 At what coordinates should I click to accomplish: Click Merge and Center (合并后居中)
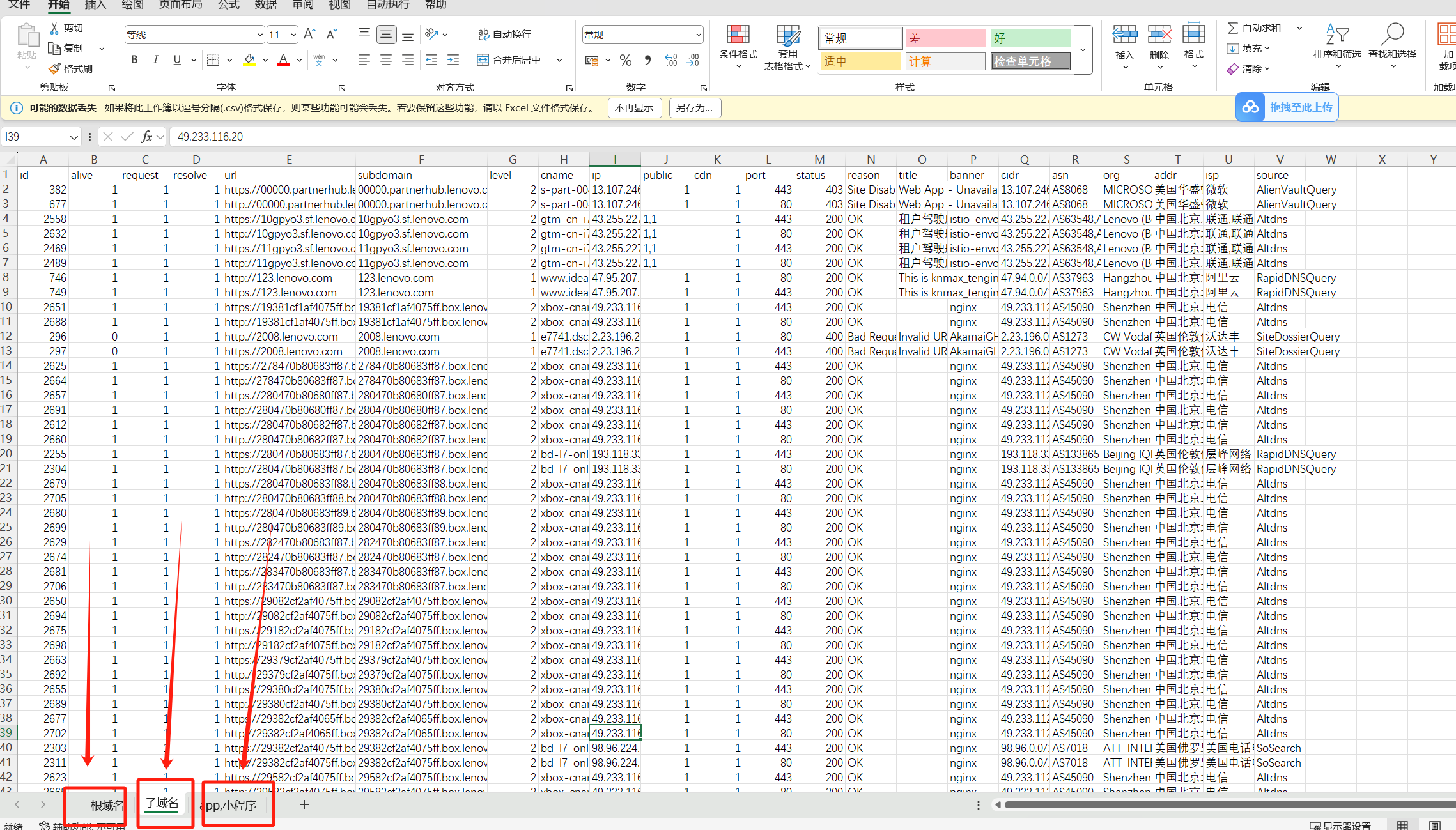pyautogui.click(x=509, y=59)
